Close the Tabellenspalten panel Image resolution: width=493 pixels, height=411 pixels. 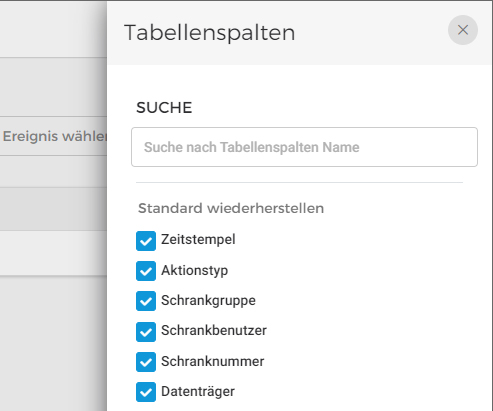[x=463, y=30]
